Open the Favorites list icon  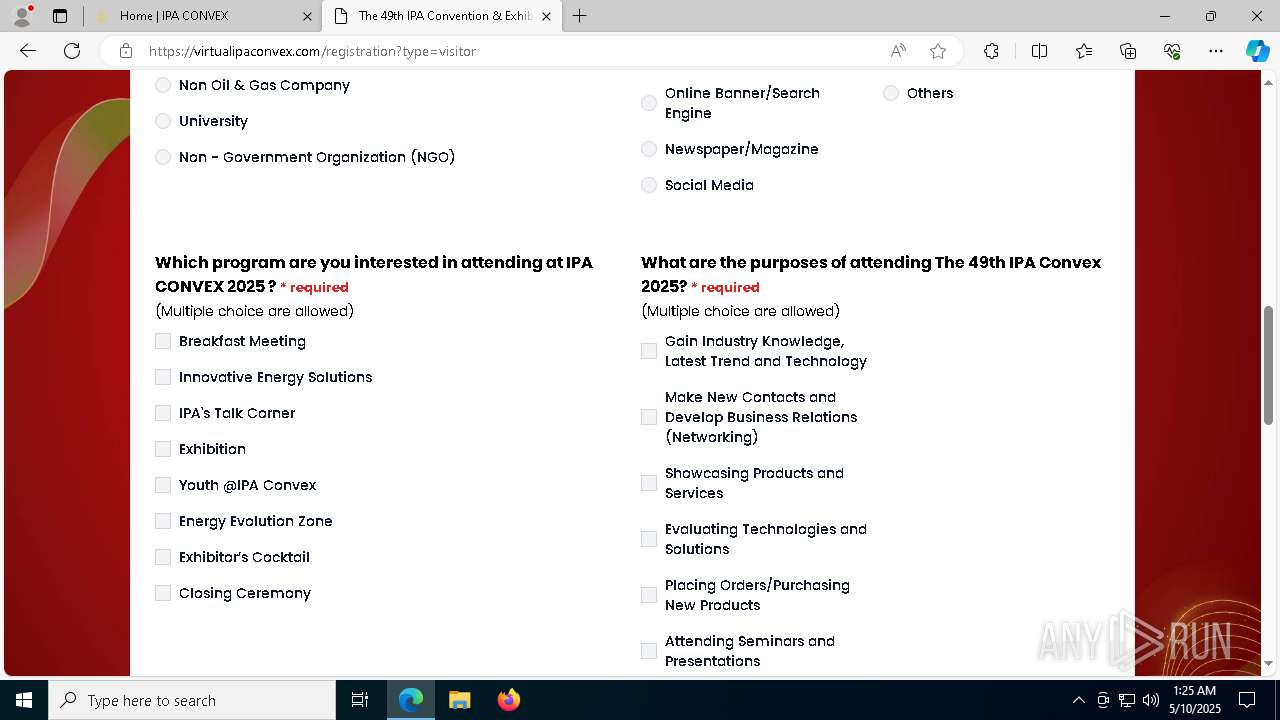tap(1084, 51)
